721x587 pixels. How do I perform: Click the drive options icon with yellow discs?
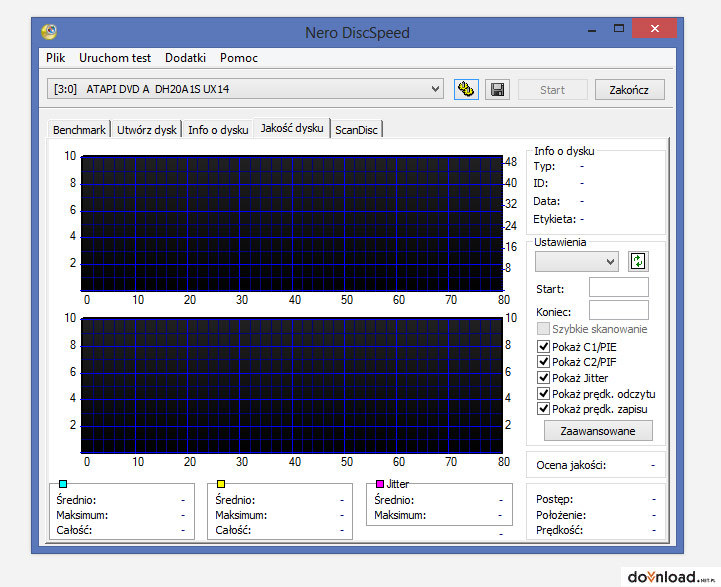point(466,89)
